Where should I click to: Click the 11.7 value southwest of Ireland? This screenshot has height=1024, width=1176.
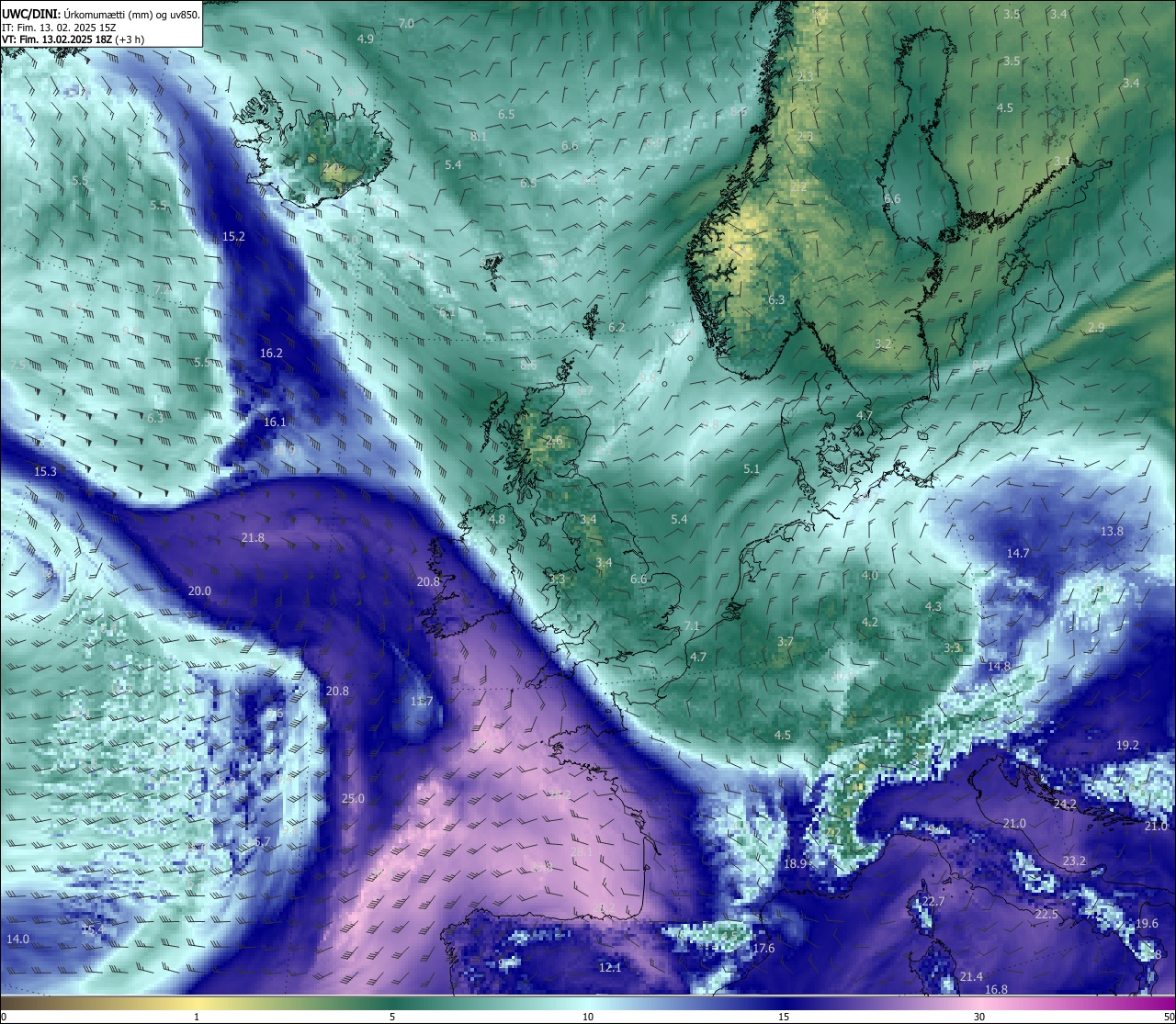421,701
